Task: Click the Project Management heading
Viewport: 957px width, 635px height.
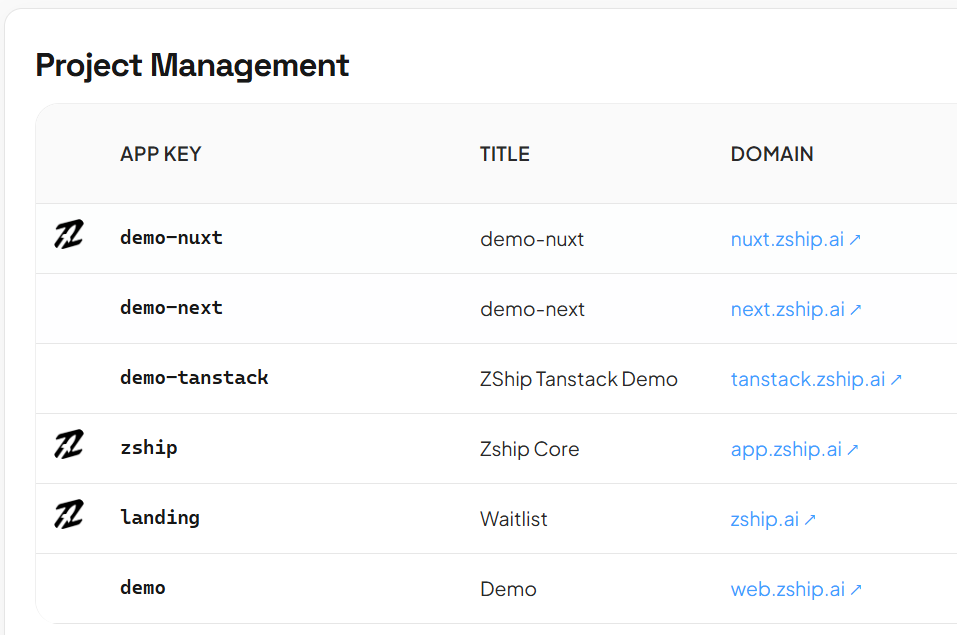Action: pos(192,65)
